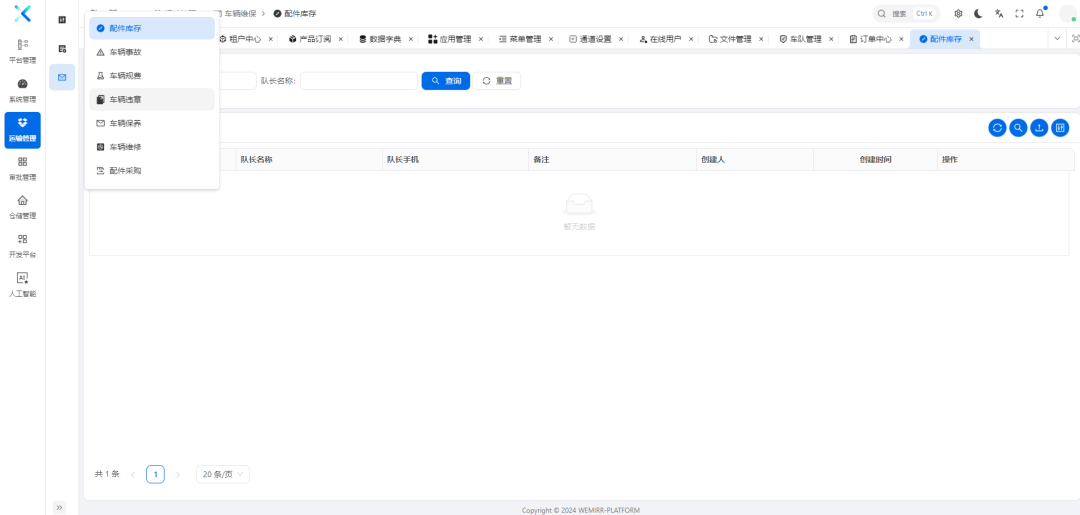Click the round search toggle icon above table
The height and width of the screenshot is (515, 1080).
pos(1018,128)
